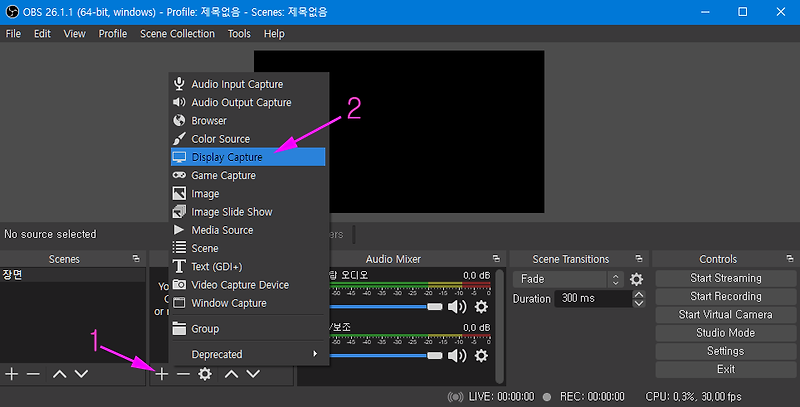The image size is (800, 407).
Task: Mute the first audio mixer channel speaker
Action: 457,307
